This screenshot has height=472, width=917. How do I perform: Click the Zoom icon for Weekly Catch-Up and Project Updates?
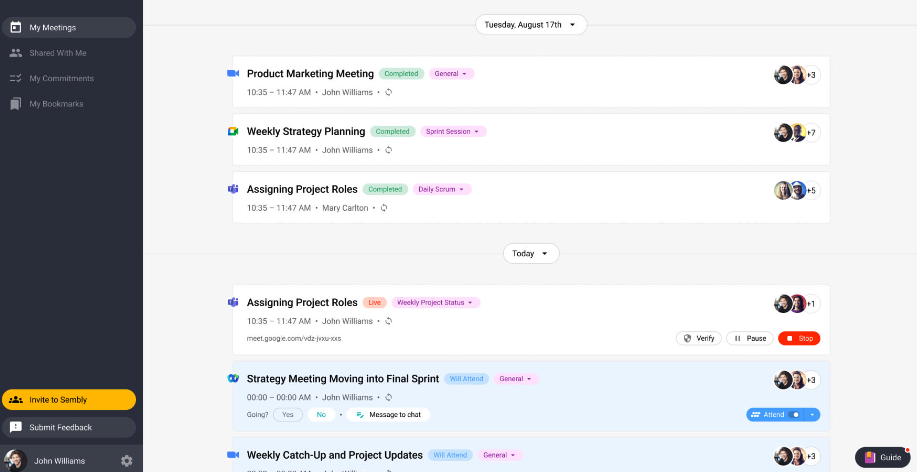pyautogui.click(x=233, y=454)
